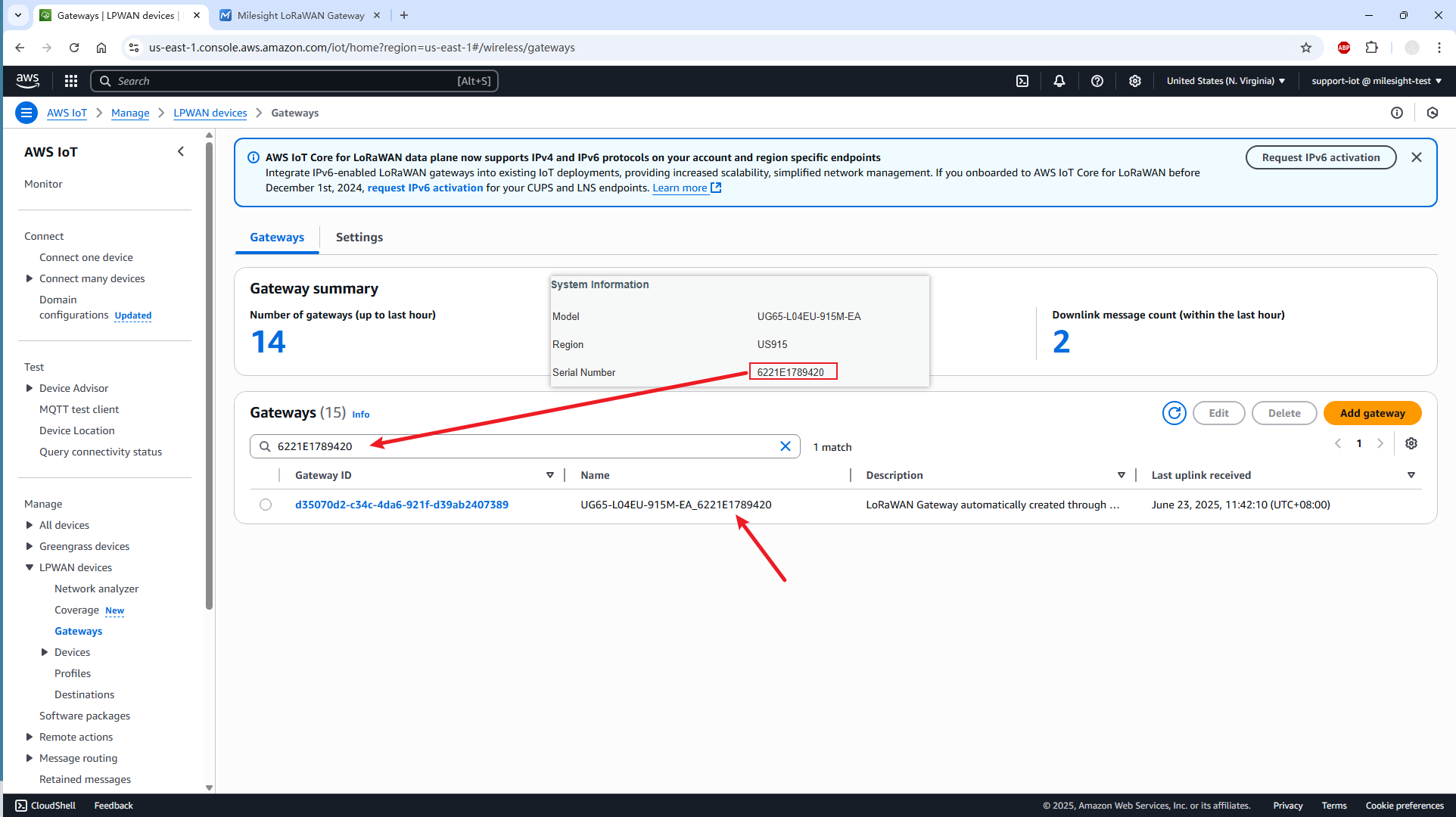Open gateway ID d35070d2 link
This screenshot has width=1456, height=817.
point(402,505)
